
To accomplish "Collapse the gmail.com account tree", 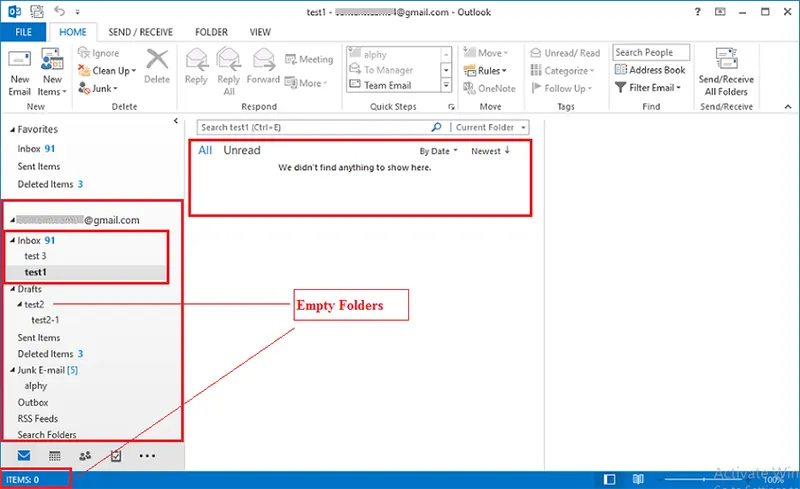I will (12, 221).
